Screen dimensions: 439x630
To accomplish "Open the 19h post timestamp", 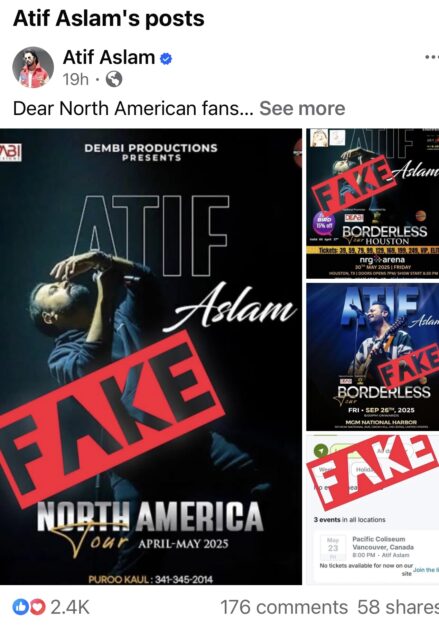I will 76,80.
